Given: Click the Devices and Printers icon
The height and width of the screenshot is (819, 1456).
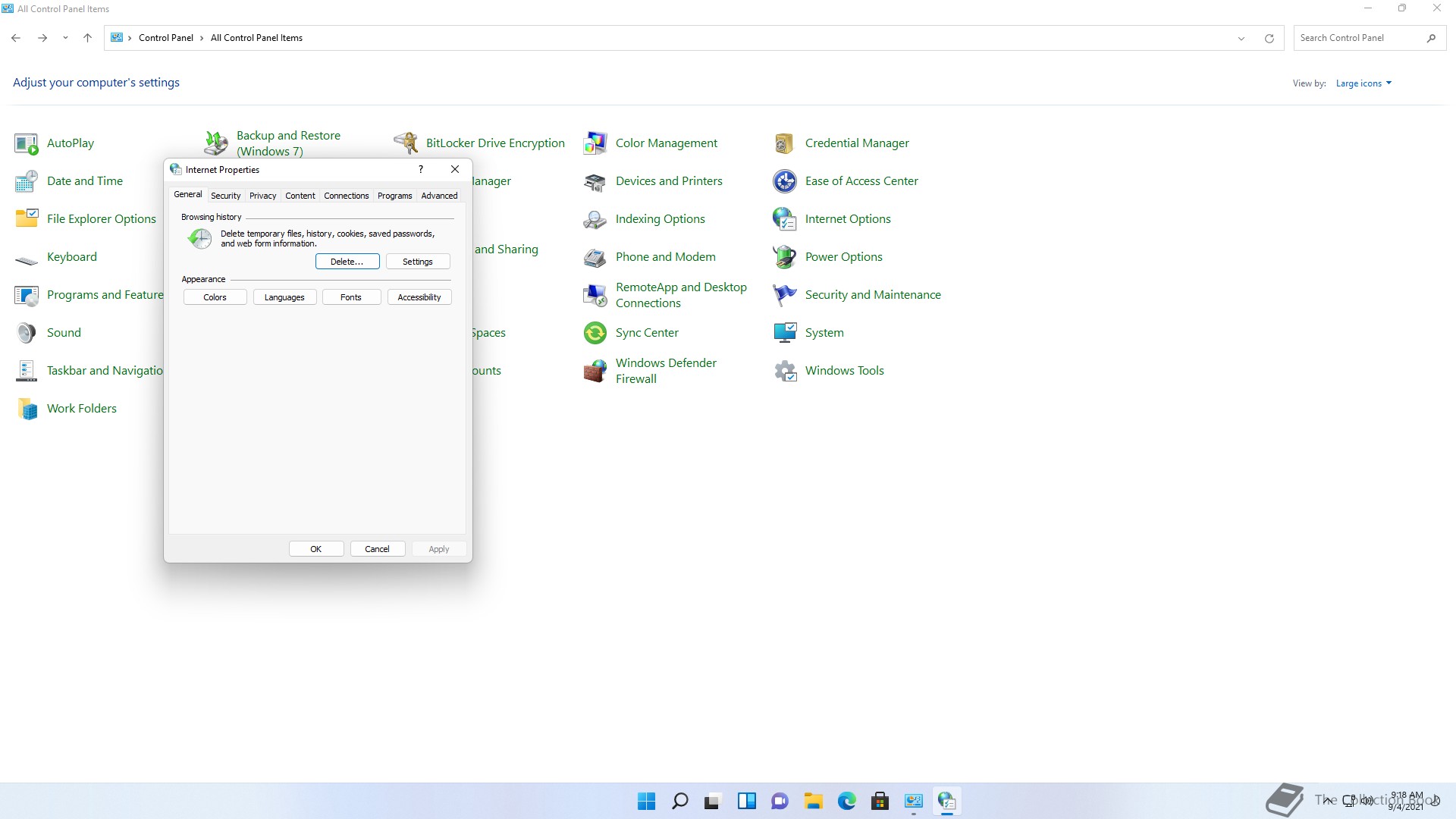Looking at the screenshot, I should [595, 181].
